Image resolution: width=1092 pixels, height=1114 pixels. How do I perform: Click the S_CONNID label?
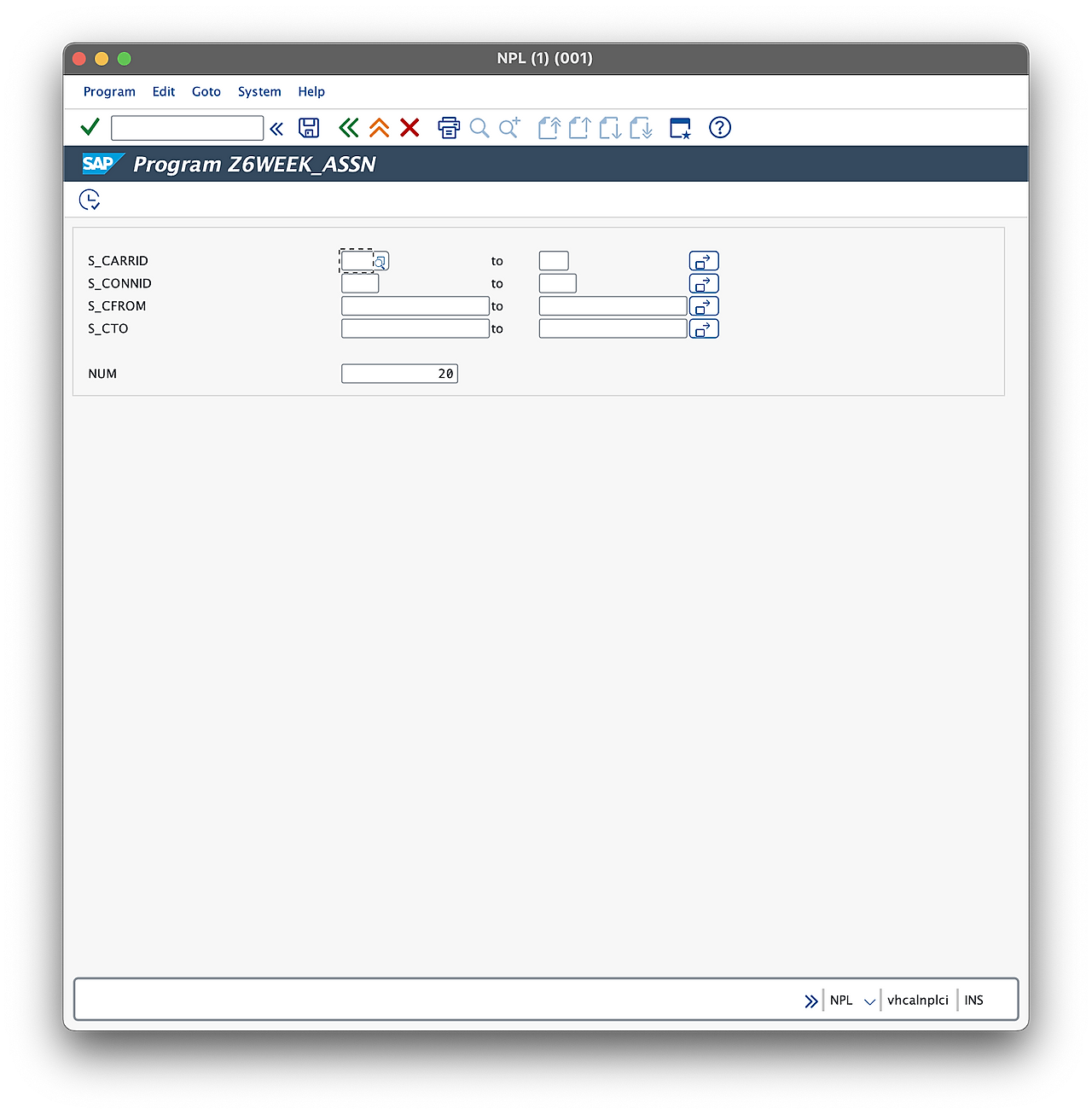pos(119,283)
